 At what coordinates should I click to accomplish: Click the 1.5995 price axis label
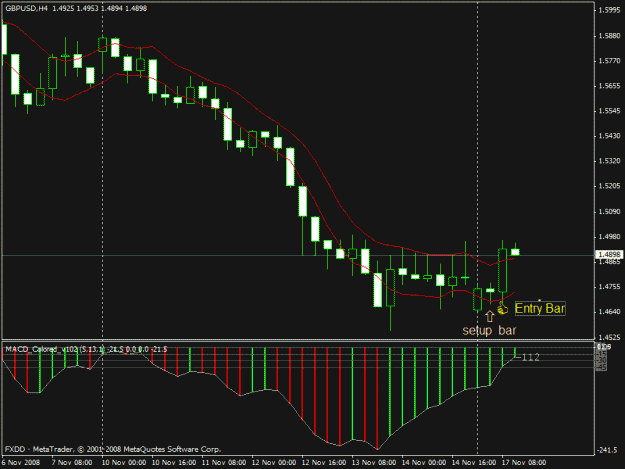coord(609,10)
